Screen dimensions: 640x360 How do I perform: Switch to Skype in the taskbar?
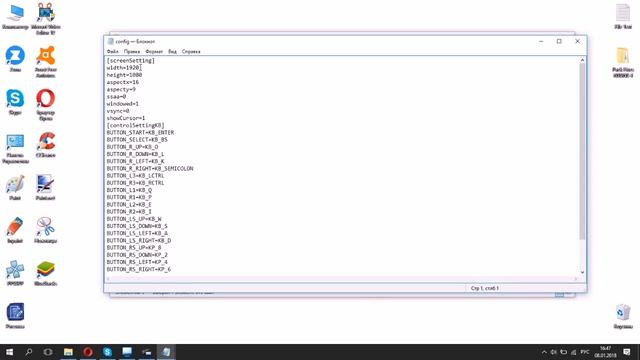(107, 352)
